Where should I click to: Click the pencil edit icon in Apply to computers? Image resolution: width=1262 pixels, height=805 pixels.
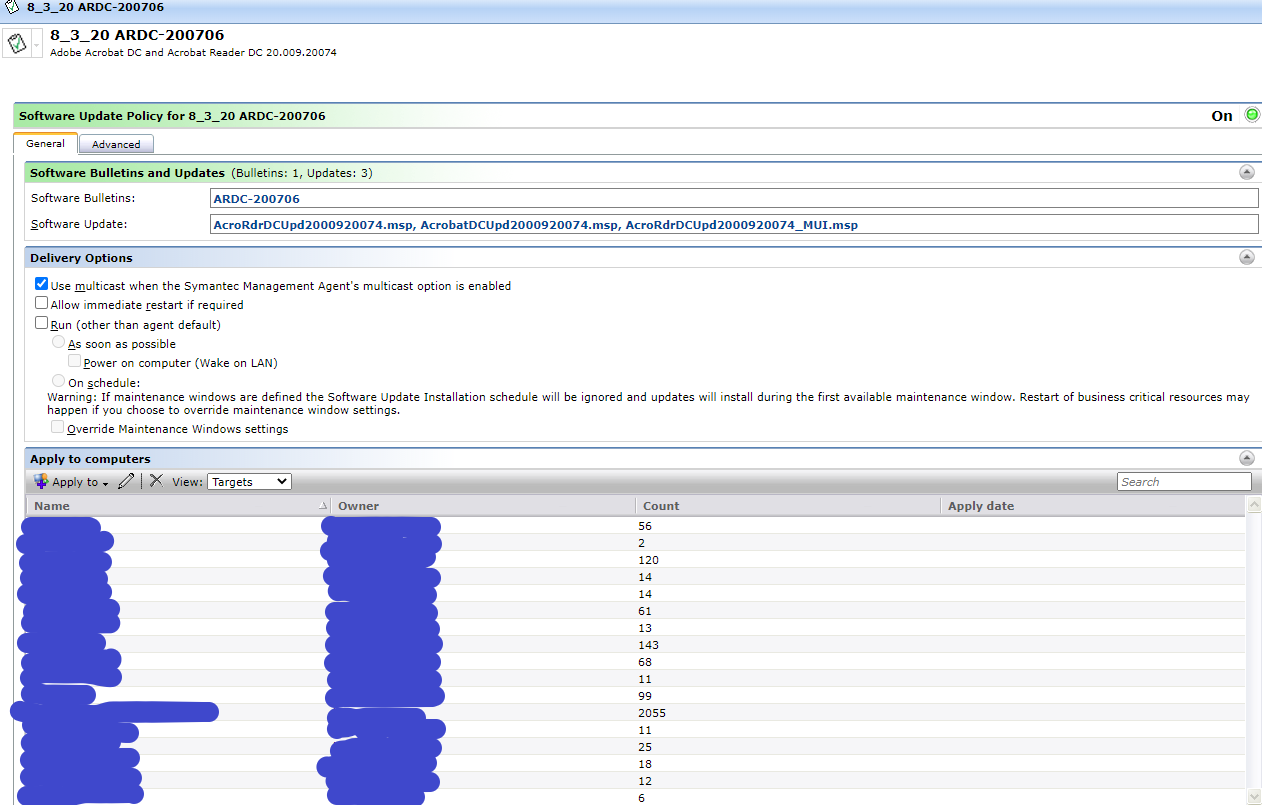click(126, 481)
